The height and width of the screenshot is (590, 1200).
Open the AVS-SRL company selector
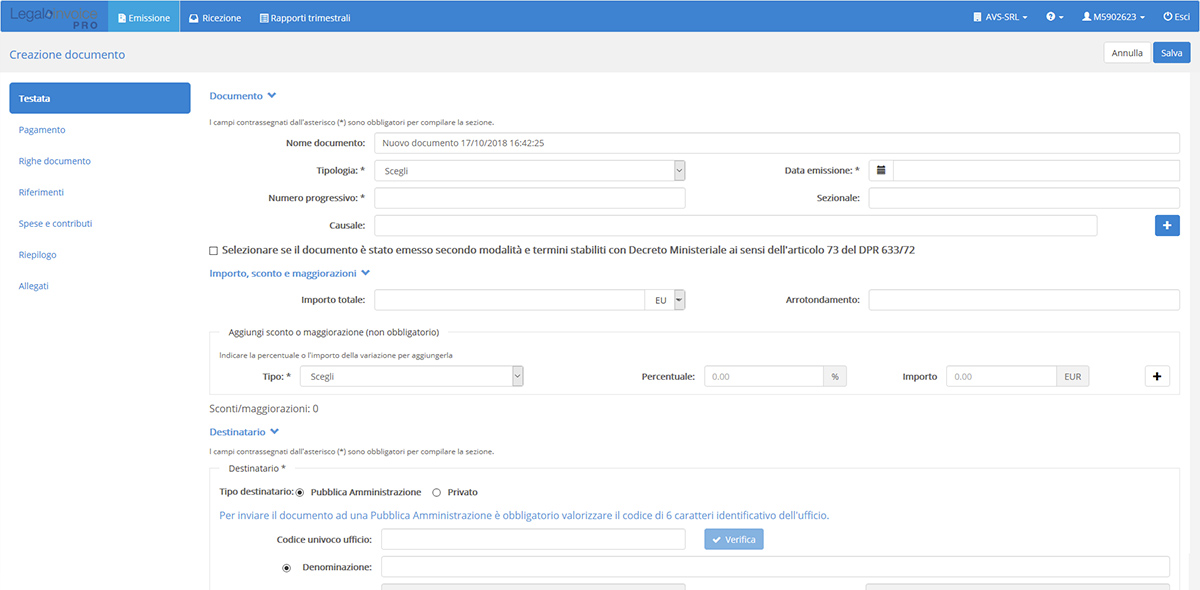click(x=1000, y=17)
